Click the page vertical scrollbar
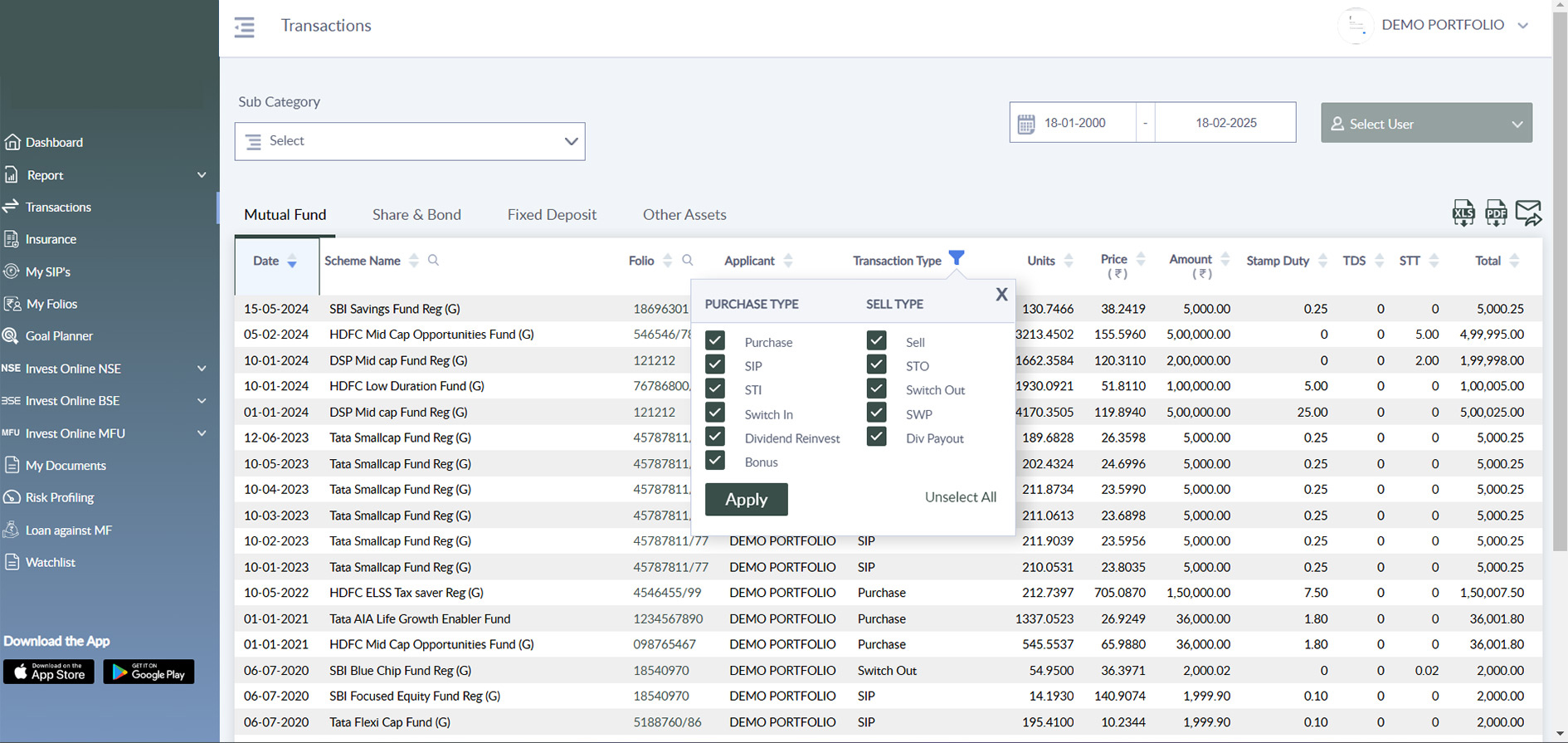The image size is (1568, 743). (x=1560, y=282)
